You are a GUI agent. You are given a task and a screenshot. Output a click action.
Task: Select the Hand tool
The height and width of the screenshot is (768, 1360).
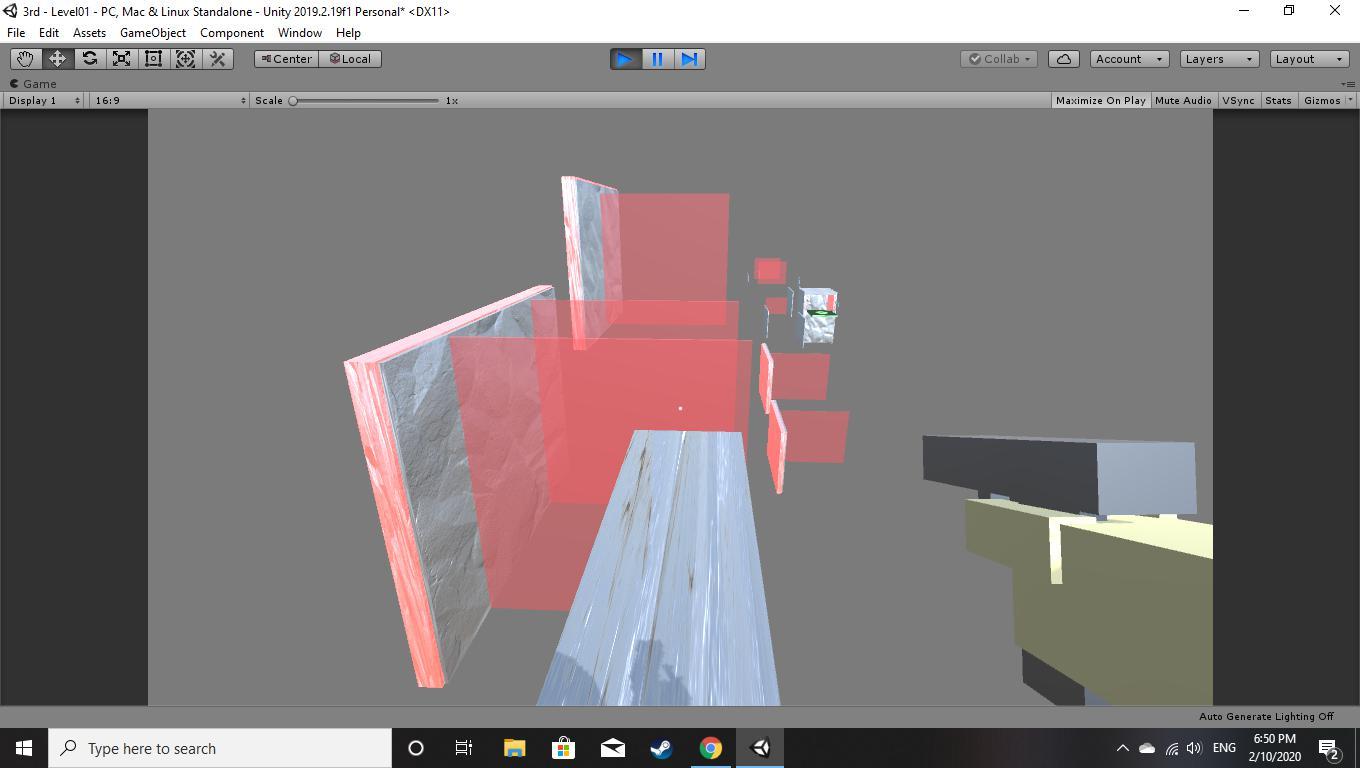pos(25,59)
